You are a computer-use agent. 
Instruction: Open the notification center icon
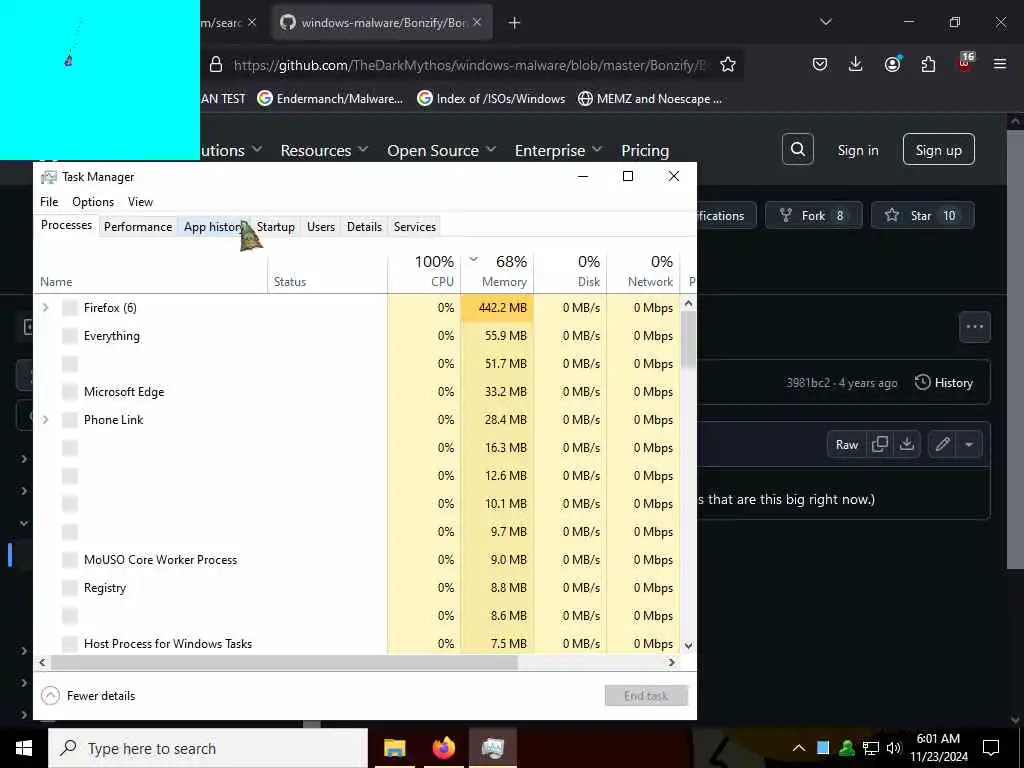(x=991, y=748)
